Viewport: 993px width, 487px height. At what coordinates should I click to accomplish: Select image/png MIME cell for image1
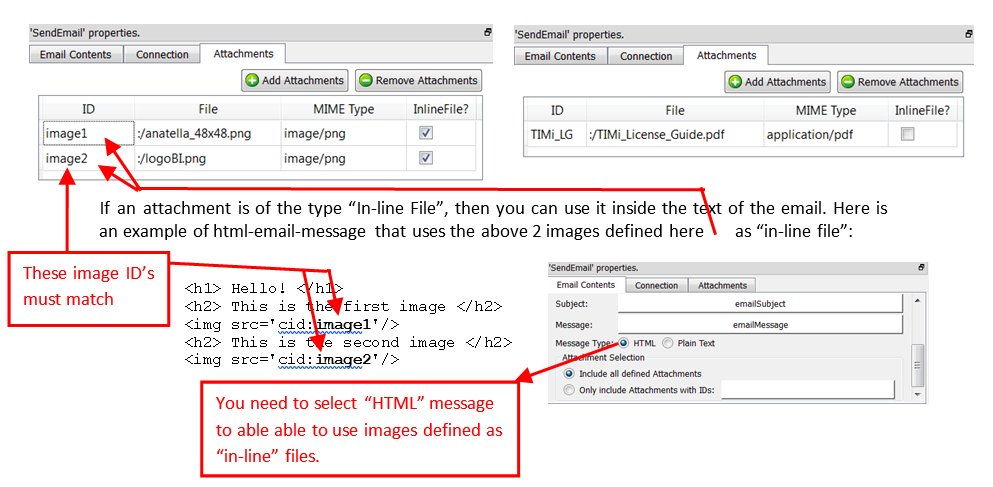click(344, 134)
